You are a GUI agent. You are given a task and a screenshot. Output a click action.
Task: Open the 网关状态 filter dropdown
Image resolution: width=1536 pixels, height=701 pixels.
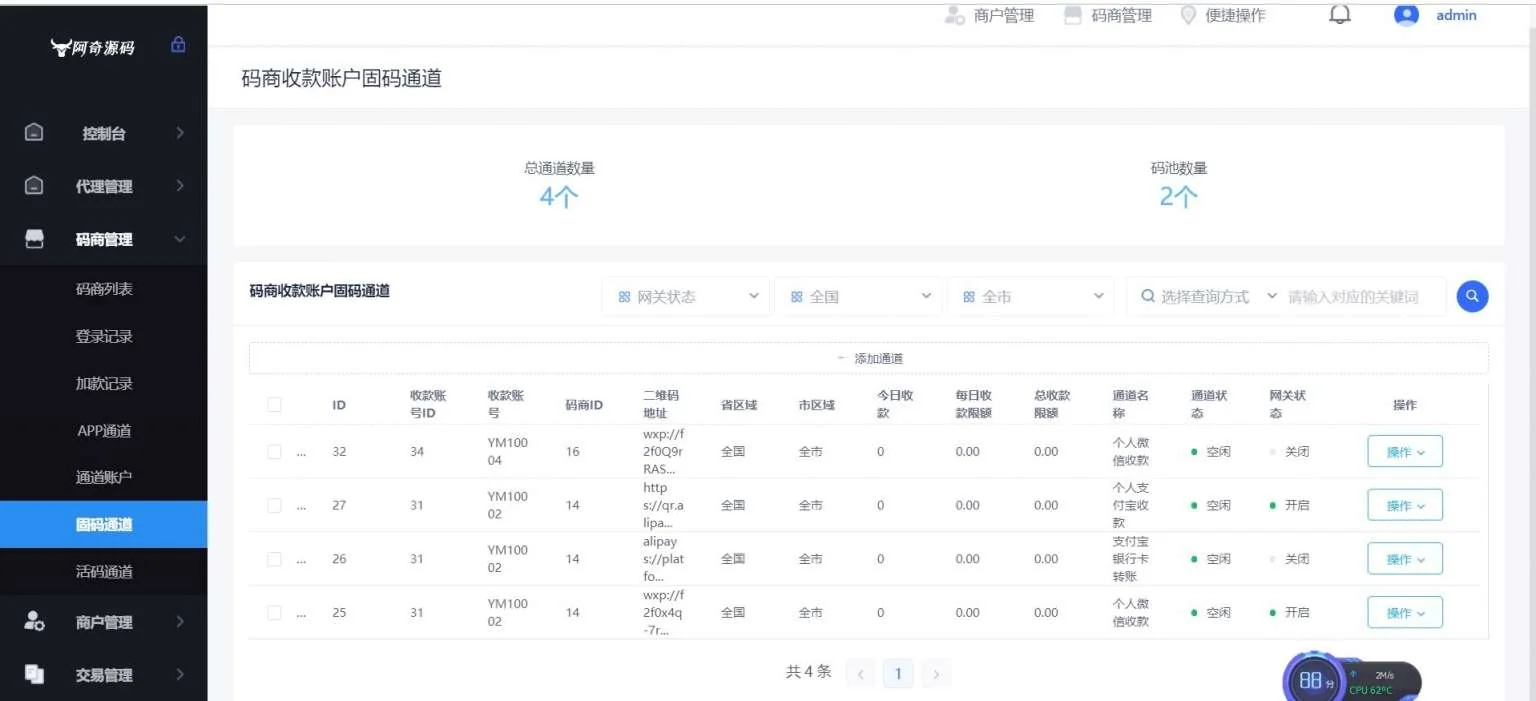click(686, 297)
